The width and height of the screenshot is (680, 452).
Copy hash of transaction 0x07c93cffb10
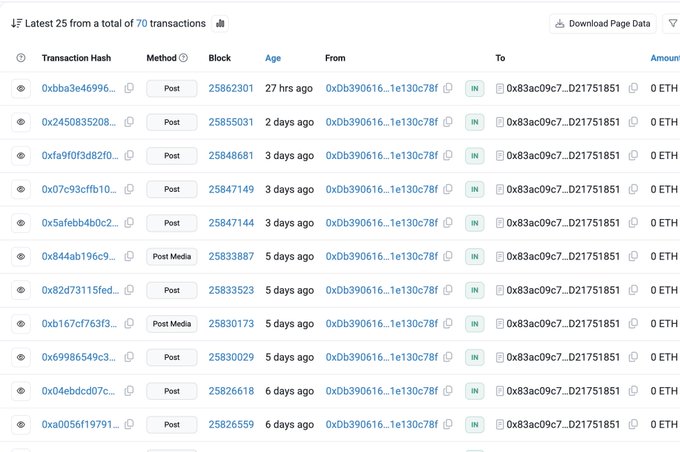coord(129,189)
